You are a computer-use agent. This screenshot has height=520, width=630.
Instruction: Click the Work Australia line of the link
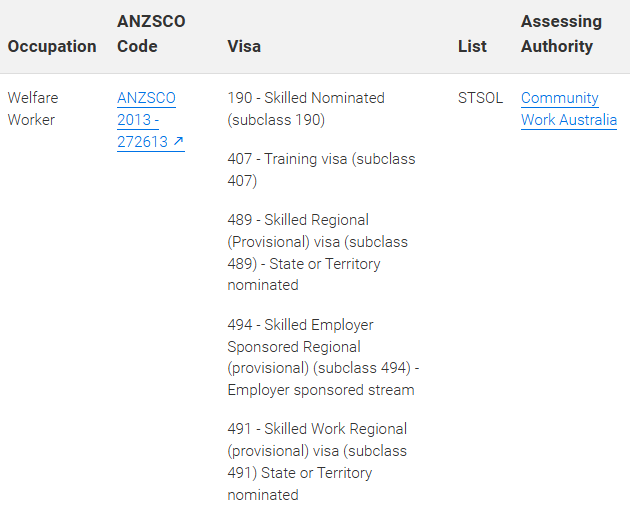coord(568,120)
